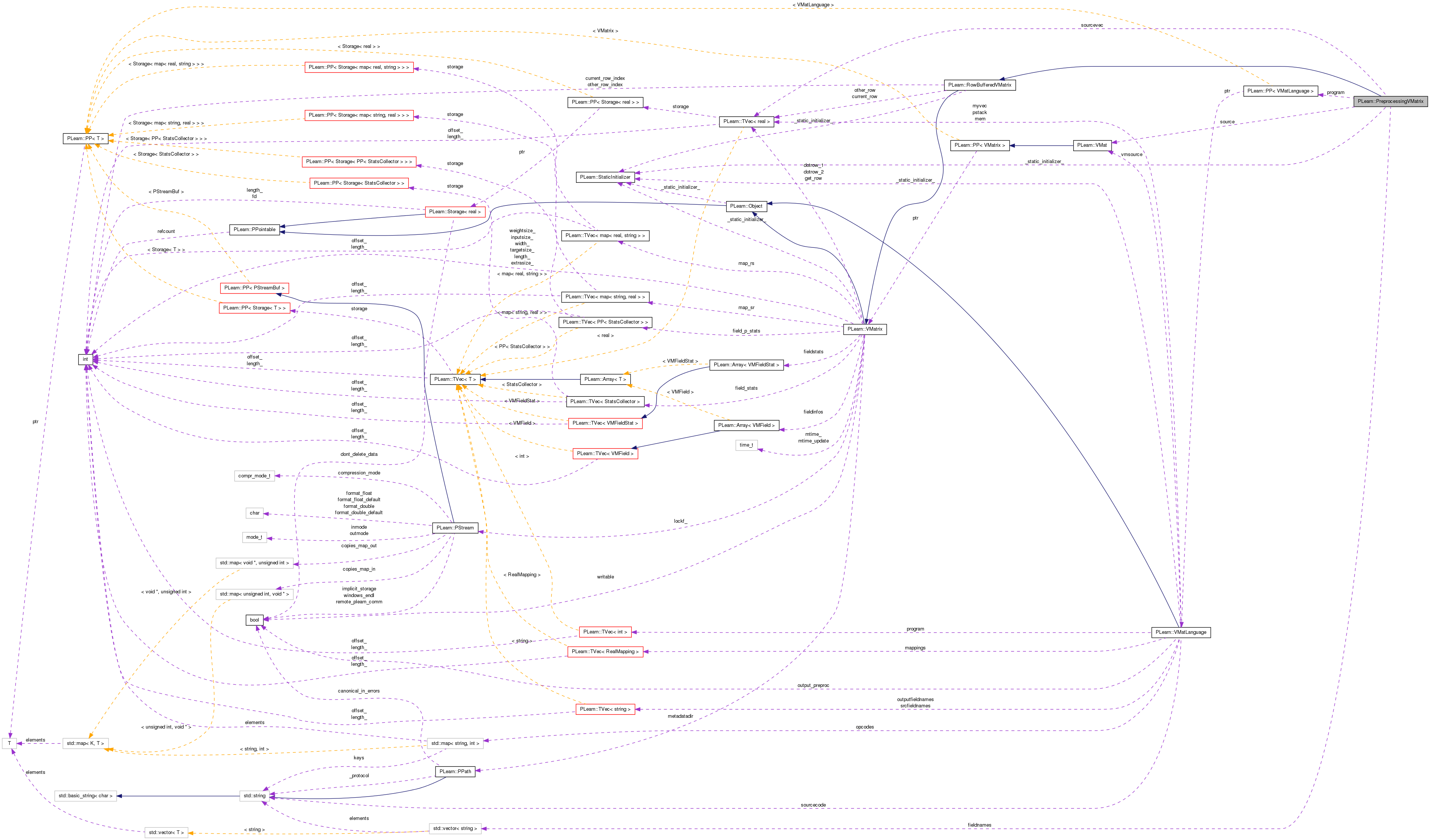Click PLearn::Array< VMField > node
Screen dimensions: 1430x840
click(x=746, y=425)
